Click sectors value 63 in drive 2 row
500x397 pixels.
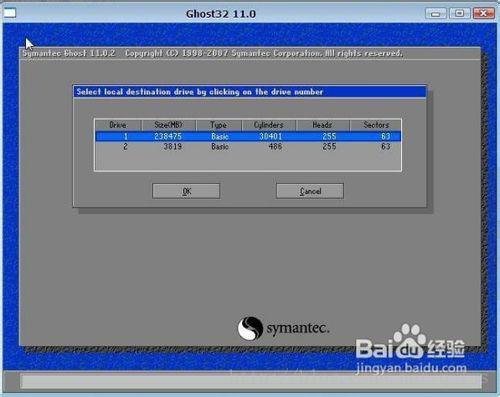coord(386,146)
